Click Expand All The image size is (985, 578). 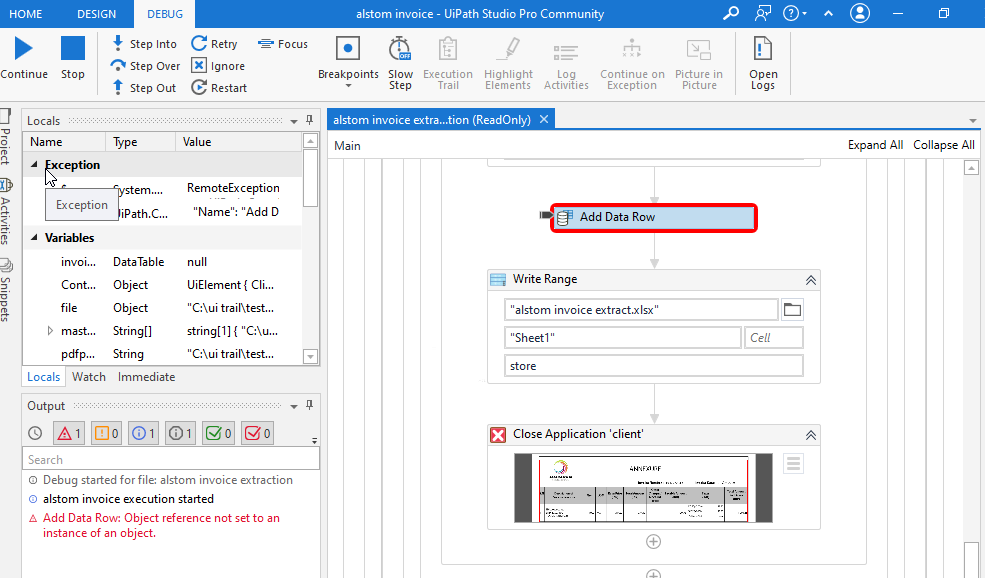pyautogui.click(x=875, y=145)
